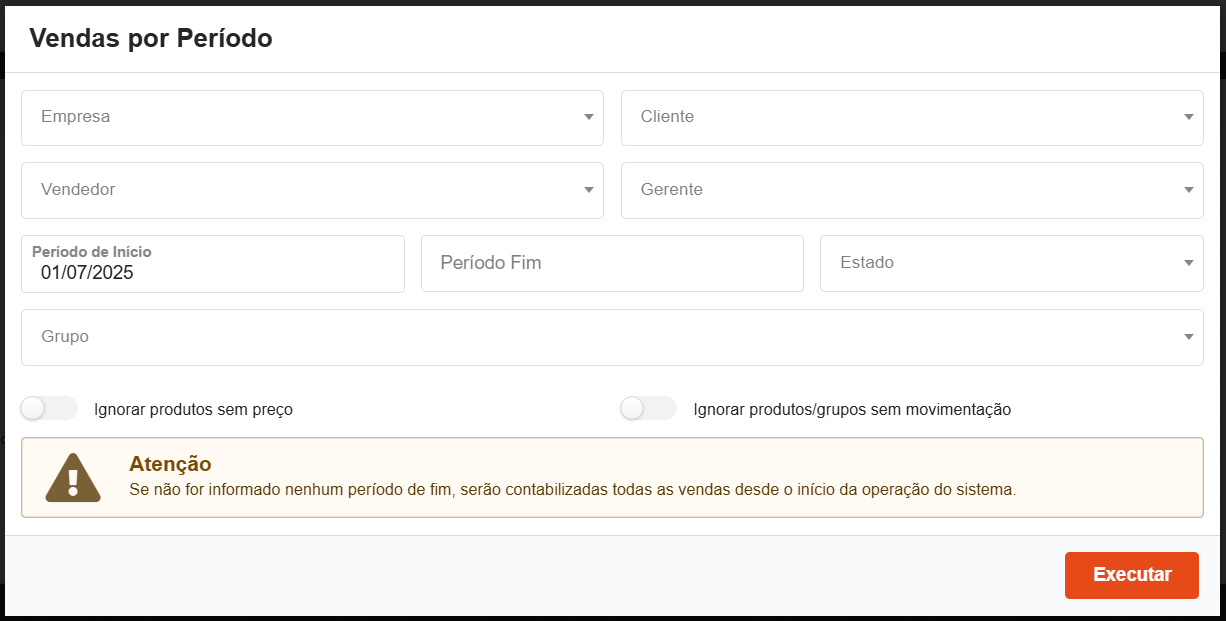Click the Vendedor dropdown chevron
The height and width of the screenshot is (621, 1226).
click(x=588, y=190)
